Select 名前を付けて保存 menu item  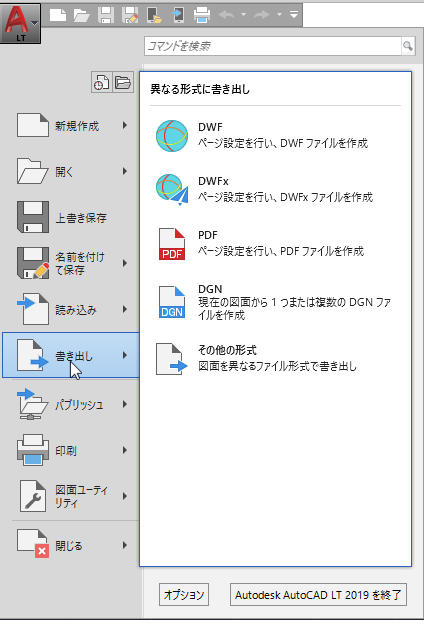click(71, 263)
